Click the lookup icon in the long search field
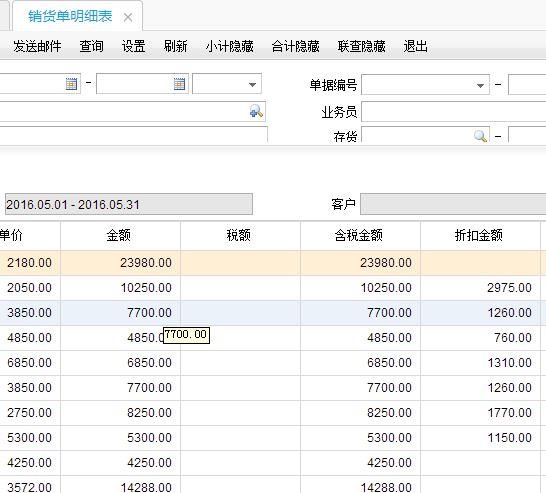The height and width of the screenshot is (493, 546). pyautogui.click(x=256, y=112)
